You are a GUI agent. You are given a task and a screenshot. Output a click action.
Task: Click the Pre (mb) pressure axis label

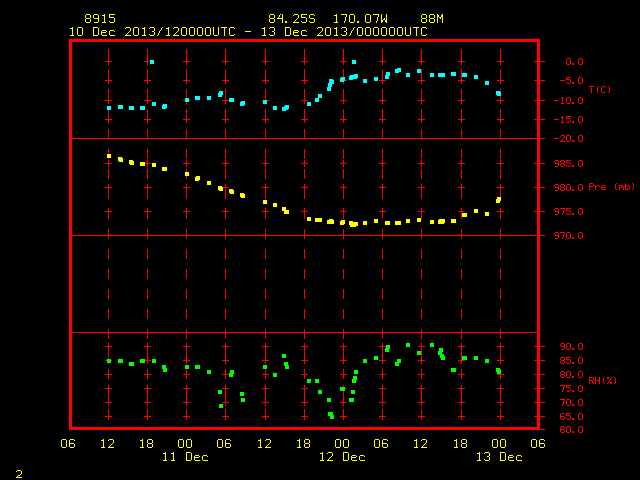pyautogui.click(x=611, y=187)
